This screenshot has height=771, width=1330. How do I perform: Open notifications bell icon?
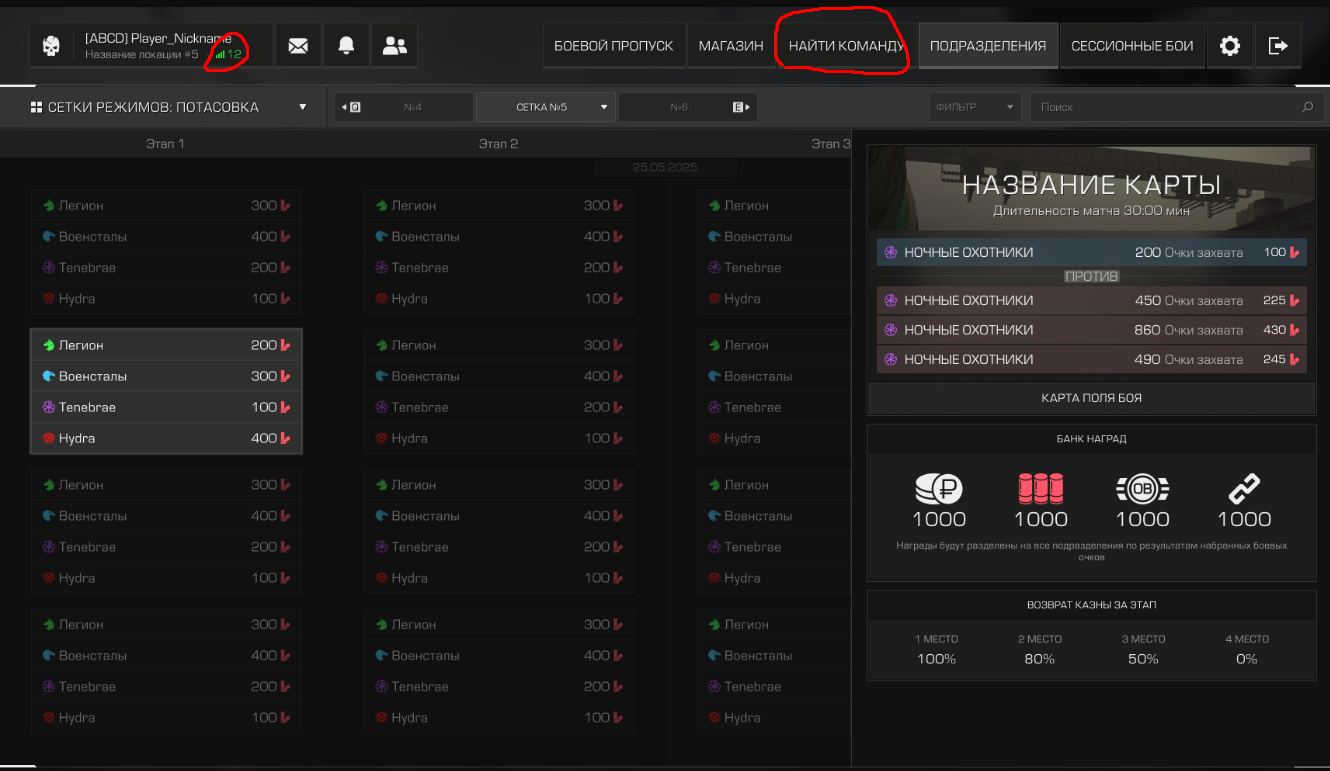click(346, 46)
